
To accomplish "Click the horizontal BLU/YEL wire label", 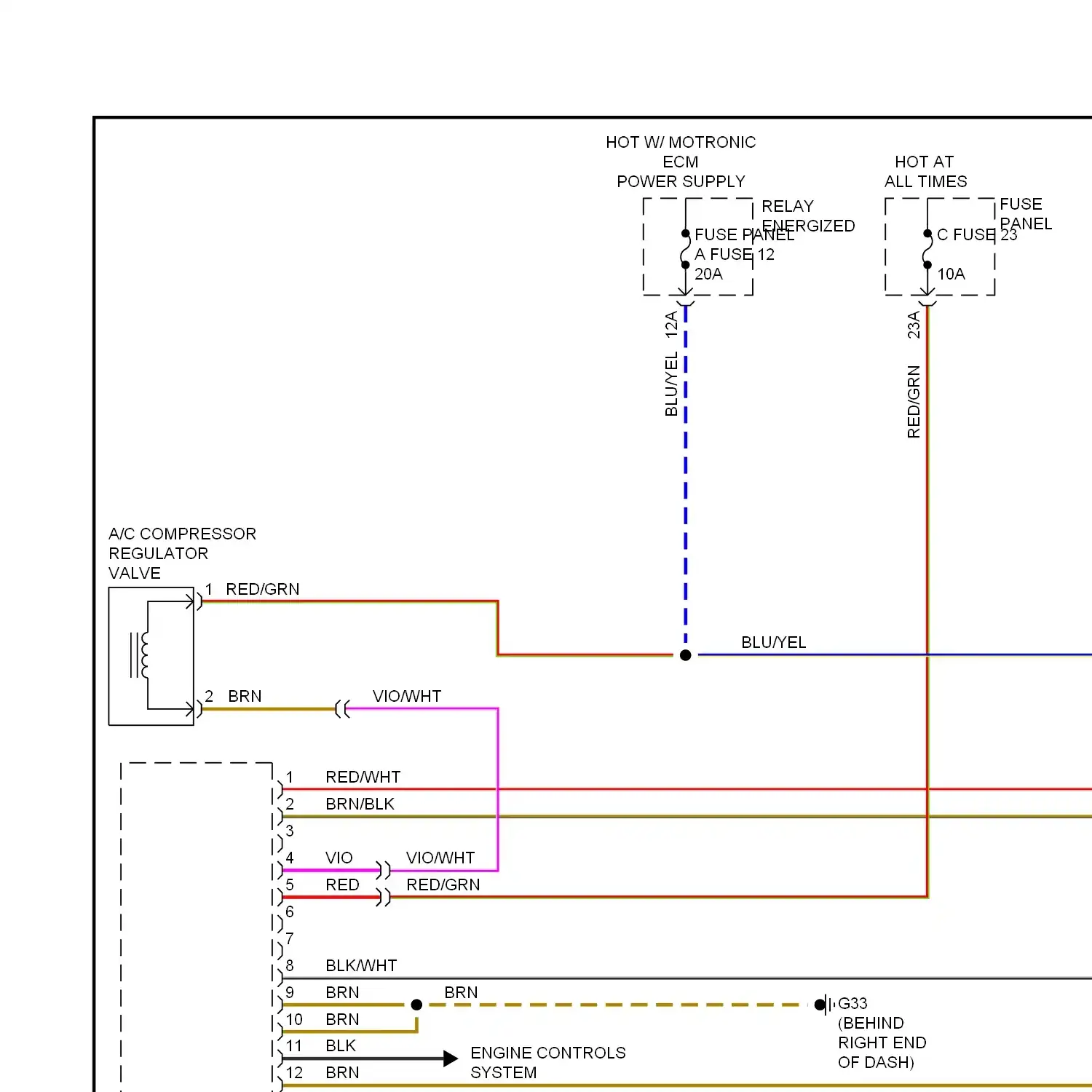I will pos(774,642).
